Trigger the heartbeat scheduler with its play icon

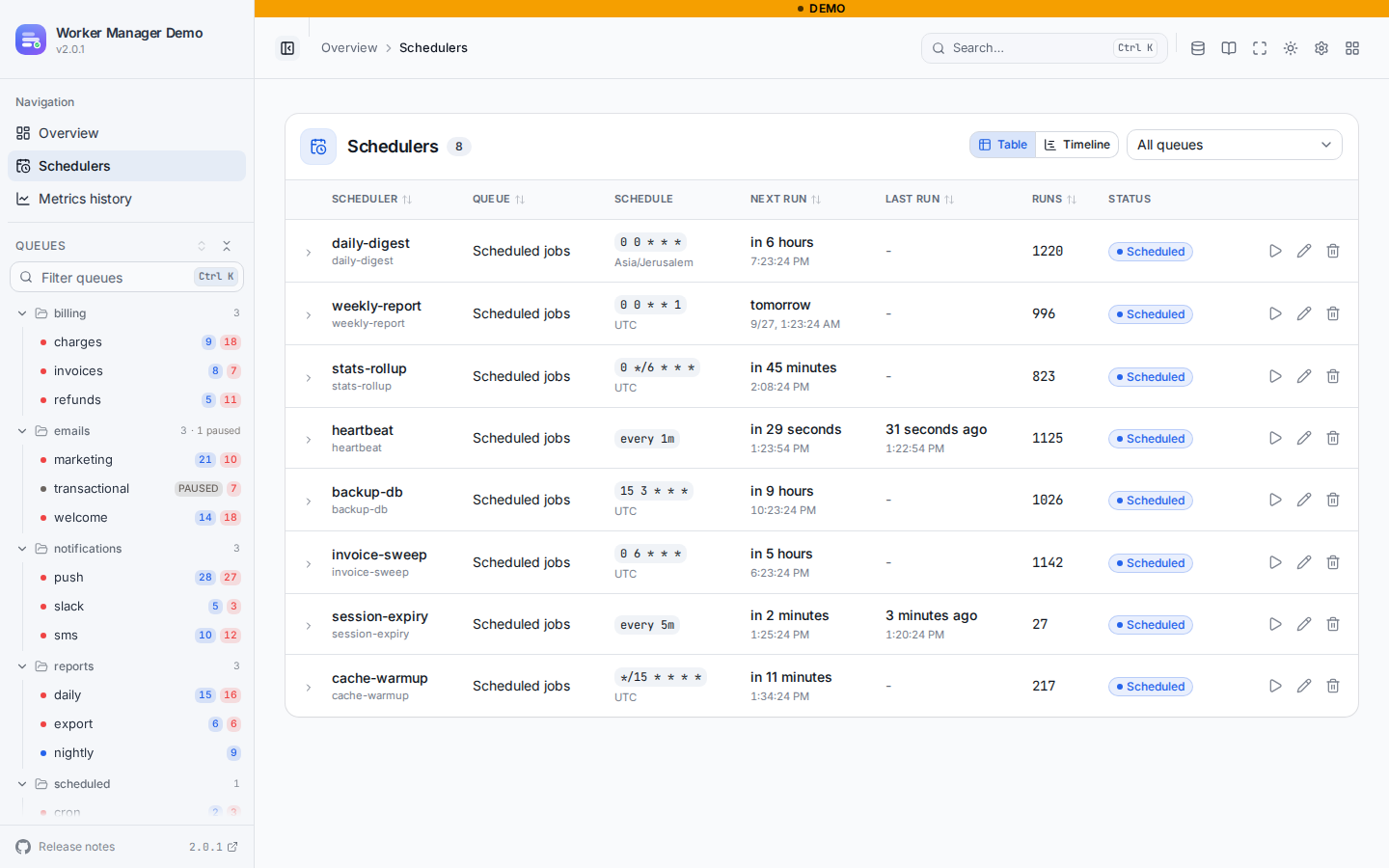(1275, 438)
